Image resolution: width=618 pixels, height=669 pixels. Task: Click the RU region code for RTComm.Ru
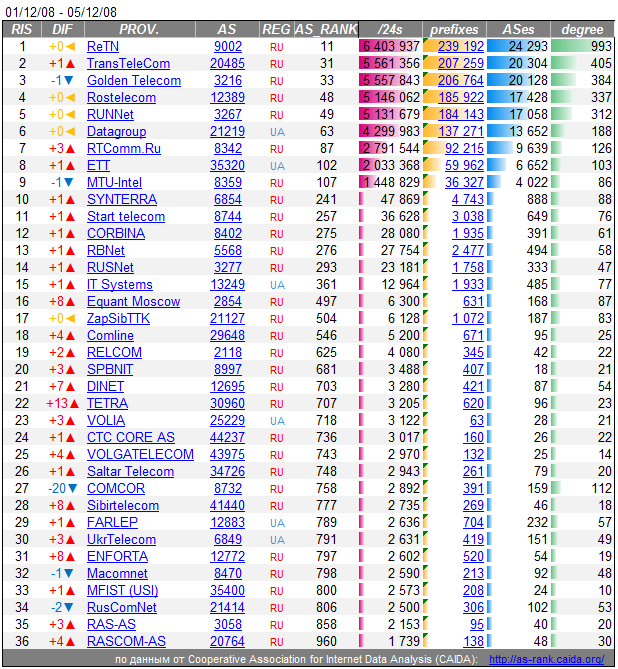[x=277, y=149]
